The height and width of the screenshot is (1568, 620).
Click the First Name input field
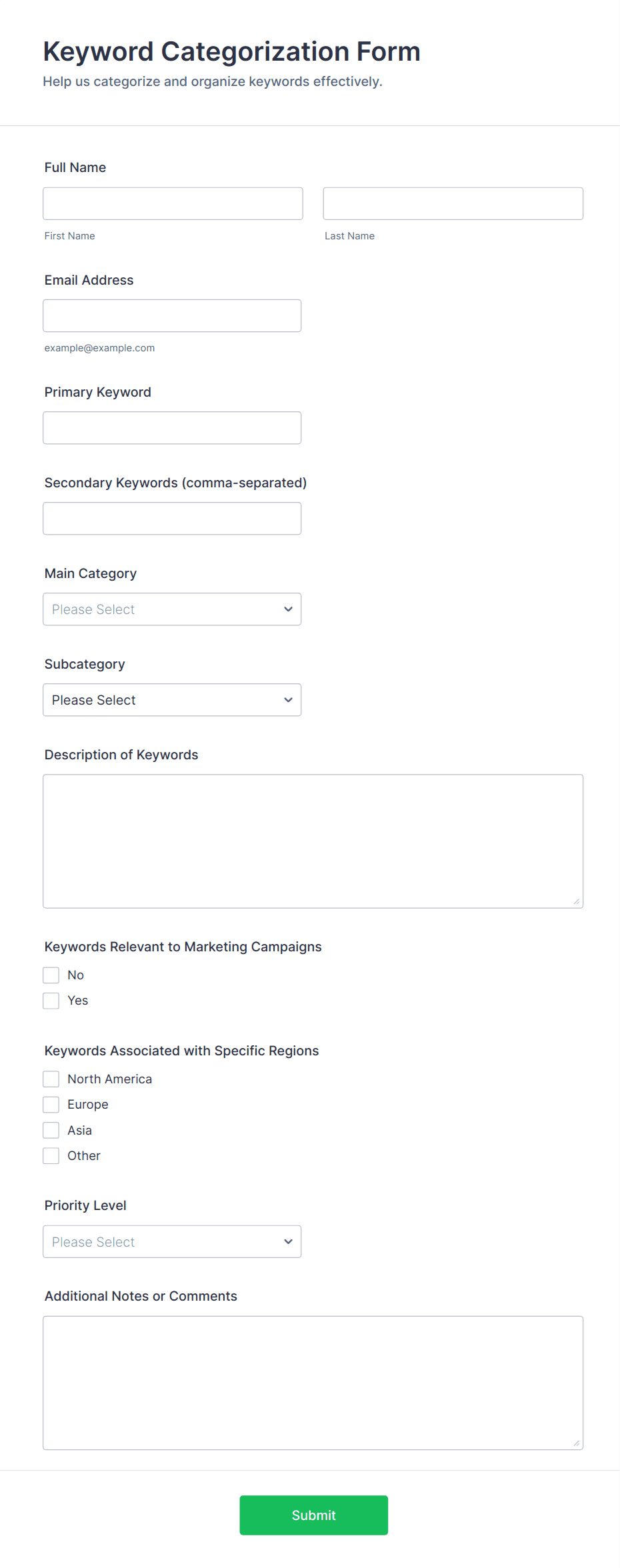tap(173, 203)
